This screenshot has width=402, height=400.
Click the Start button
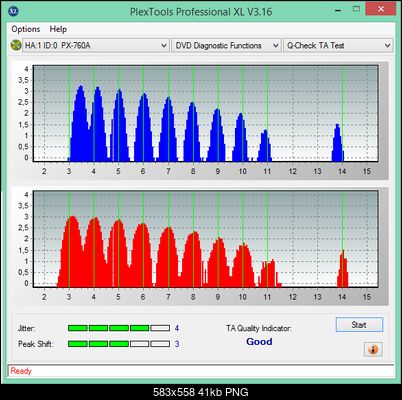coord(359,325)
